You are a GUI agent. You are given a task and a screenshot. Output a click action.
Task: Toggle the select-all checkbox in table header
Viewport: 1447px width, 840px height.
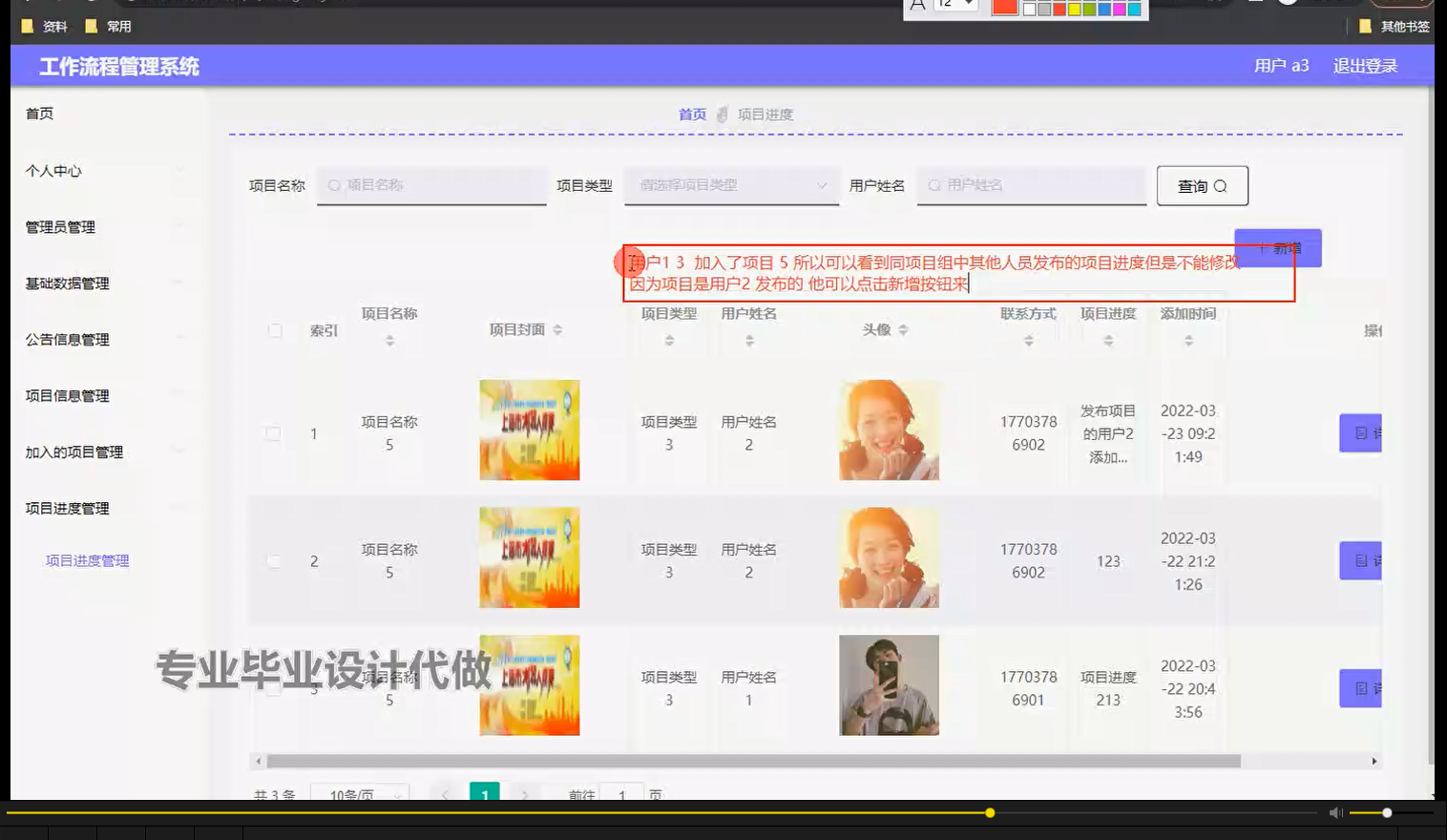pos(275,330)
